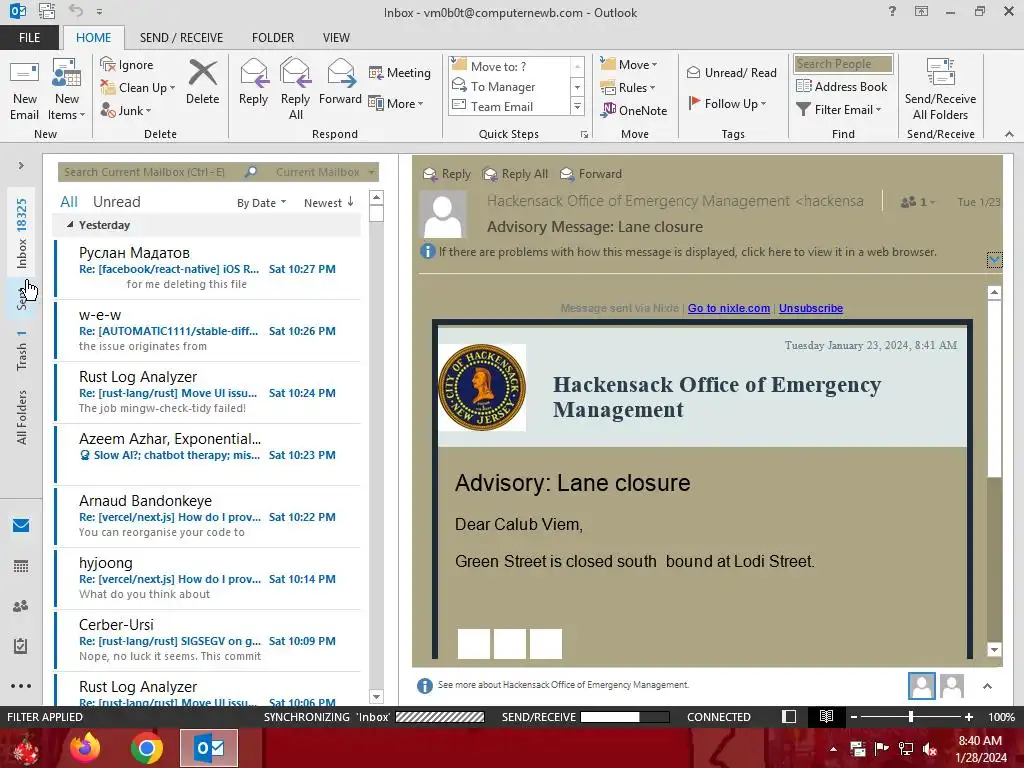Open the Junk dropdown

tap(126, 110)
